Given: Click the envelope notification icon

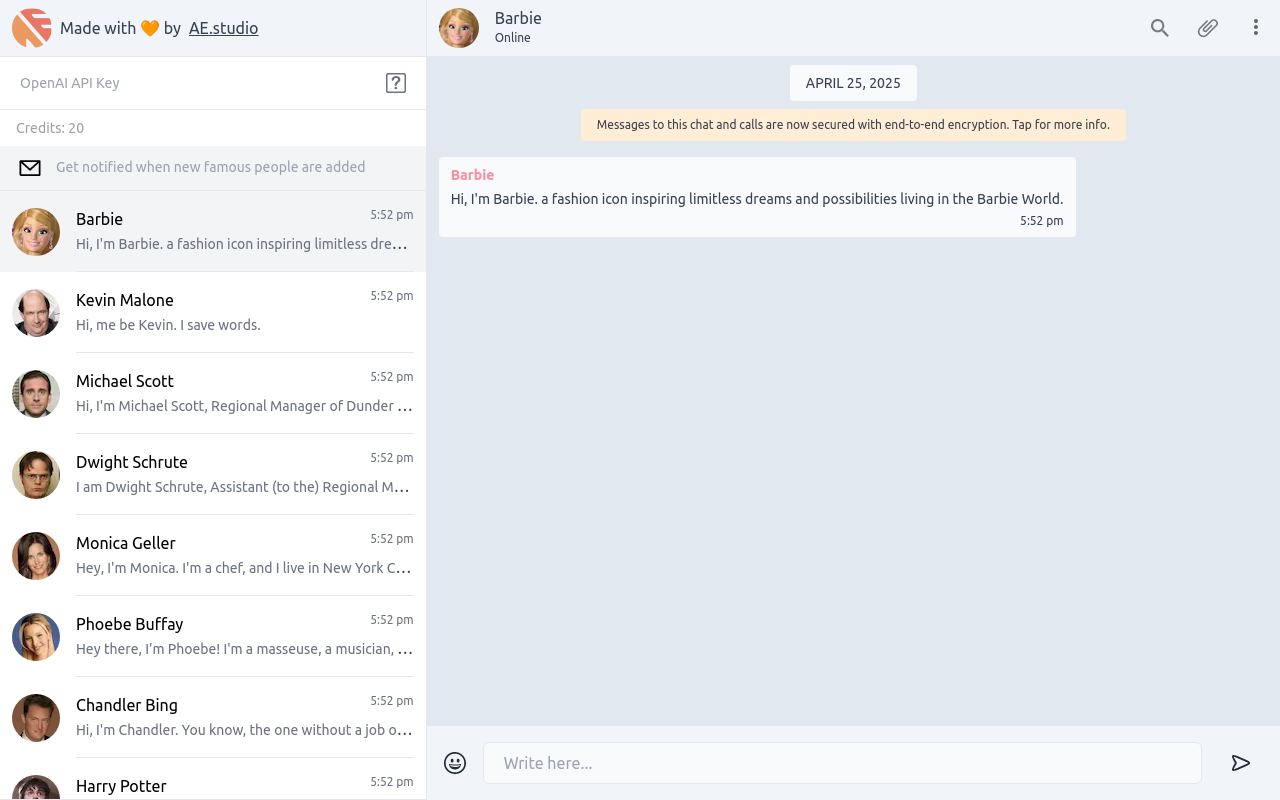Looking at the screenshot, I should click(30, 168).
